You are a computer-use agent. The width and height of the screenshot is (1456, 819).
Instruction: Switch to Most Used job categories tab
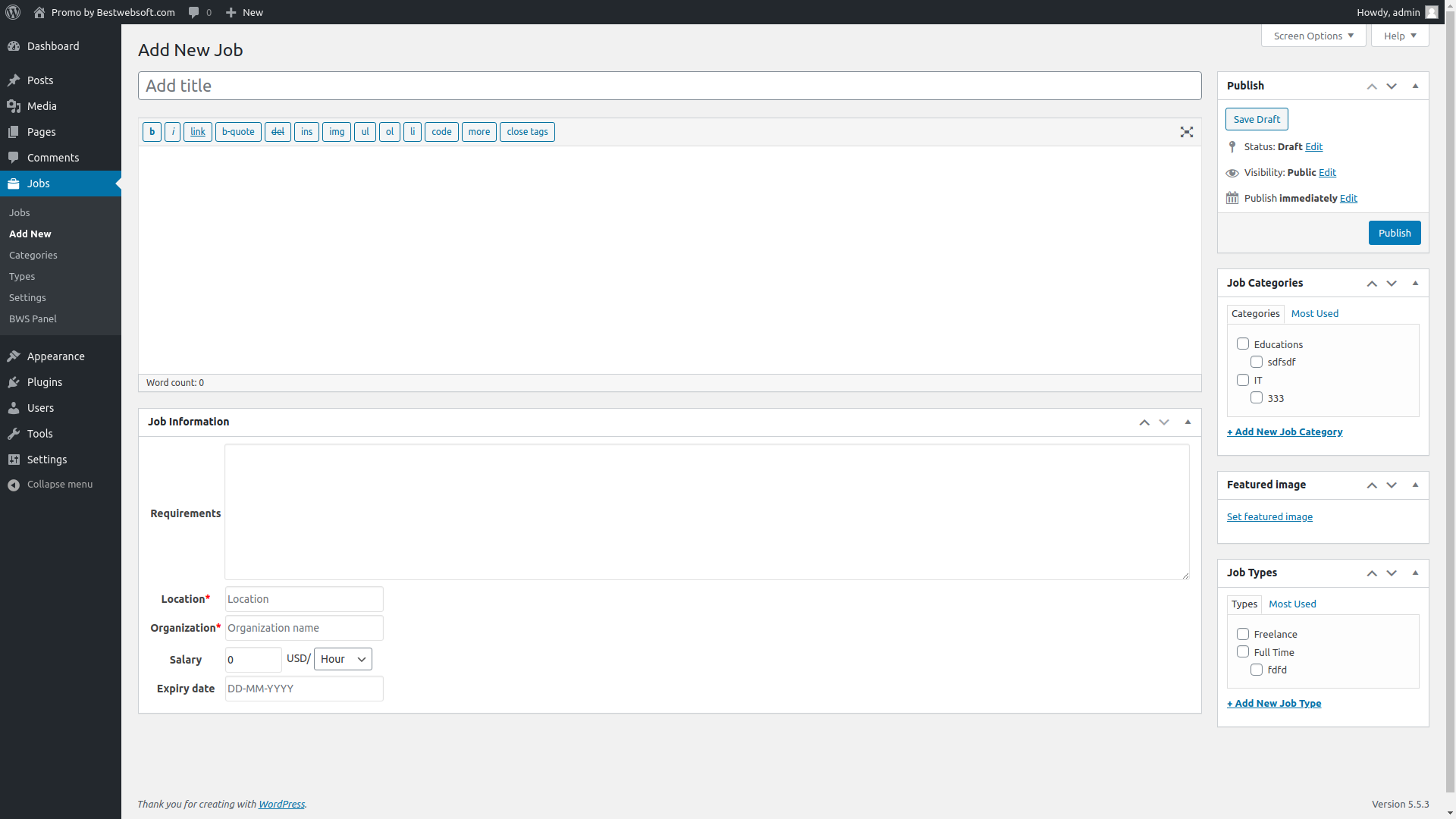pyautogui.click(x=1314, y=313)
